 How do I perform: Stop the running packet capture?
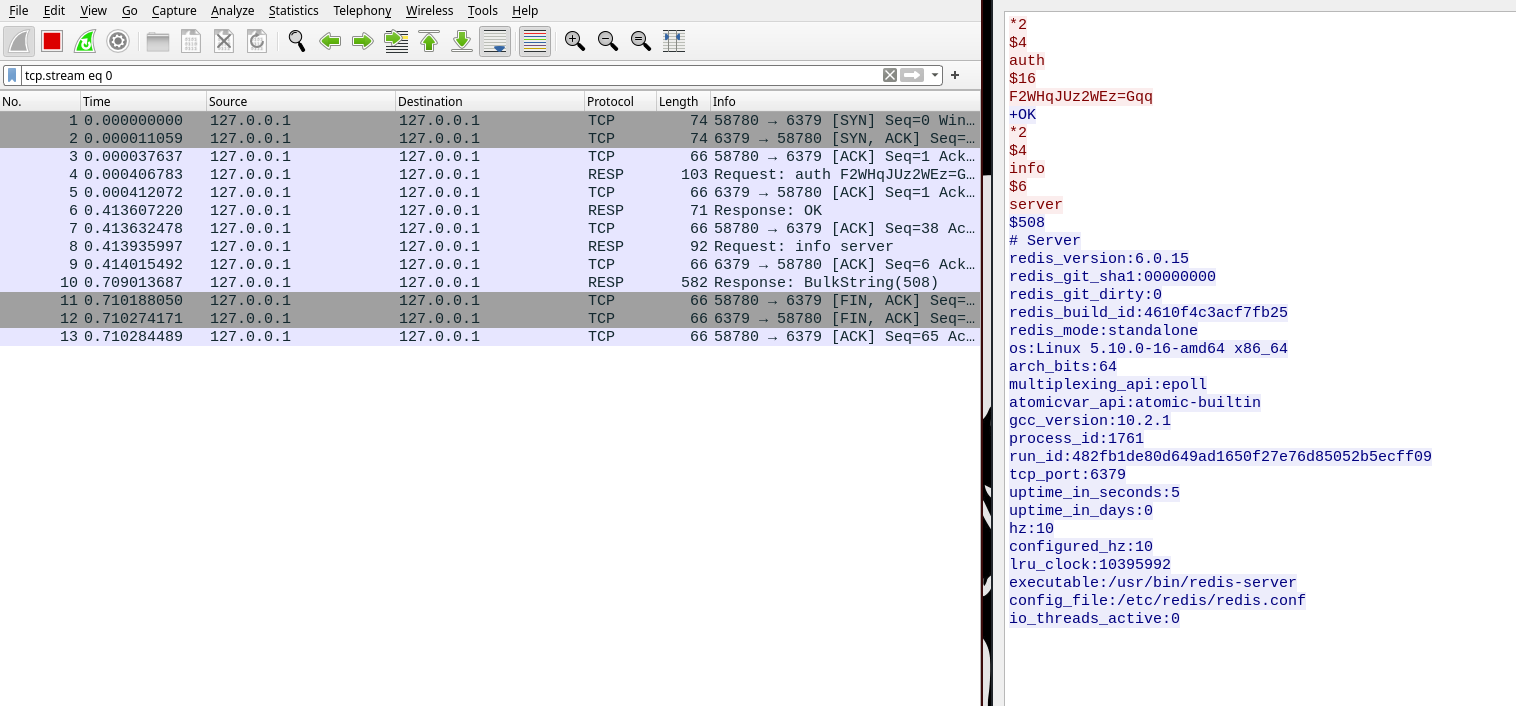tap(52, 41)
